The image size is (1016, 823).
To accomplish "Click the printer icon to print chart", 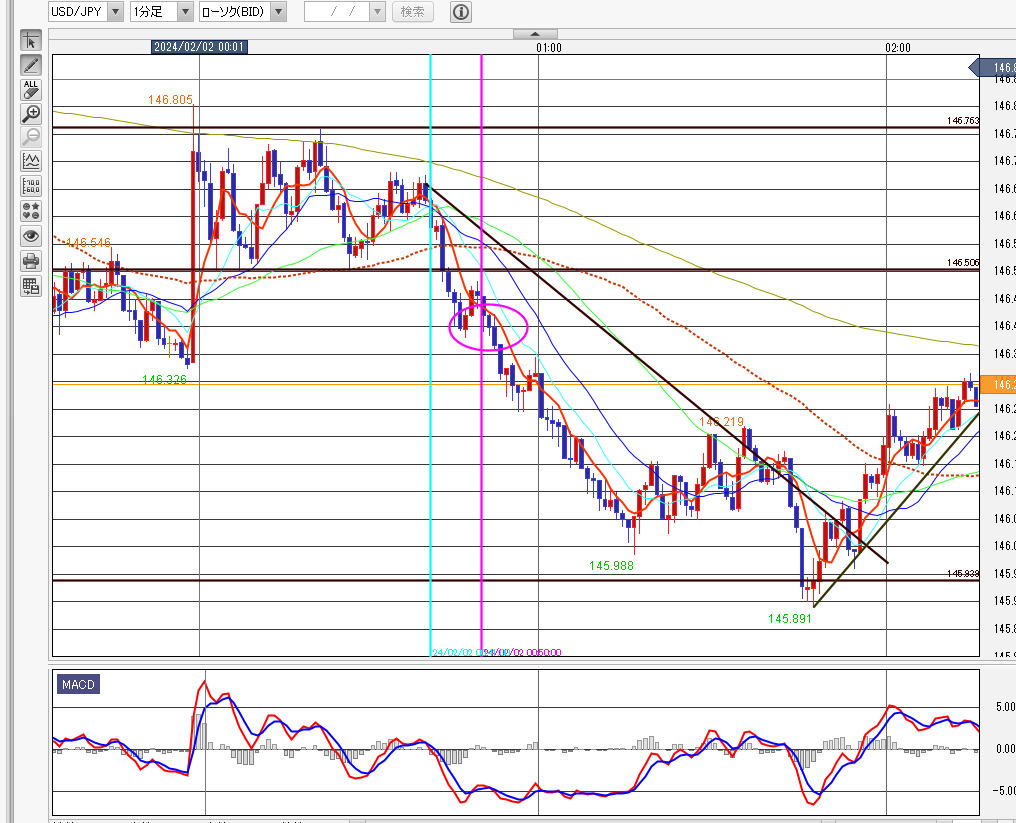I will pyautogui.click(x=31, y=262).
